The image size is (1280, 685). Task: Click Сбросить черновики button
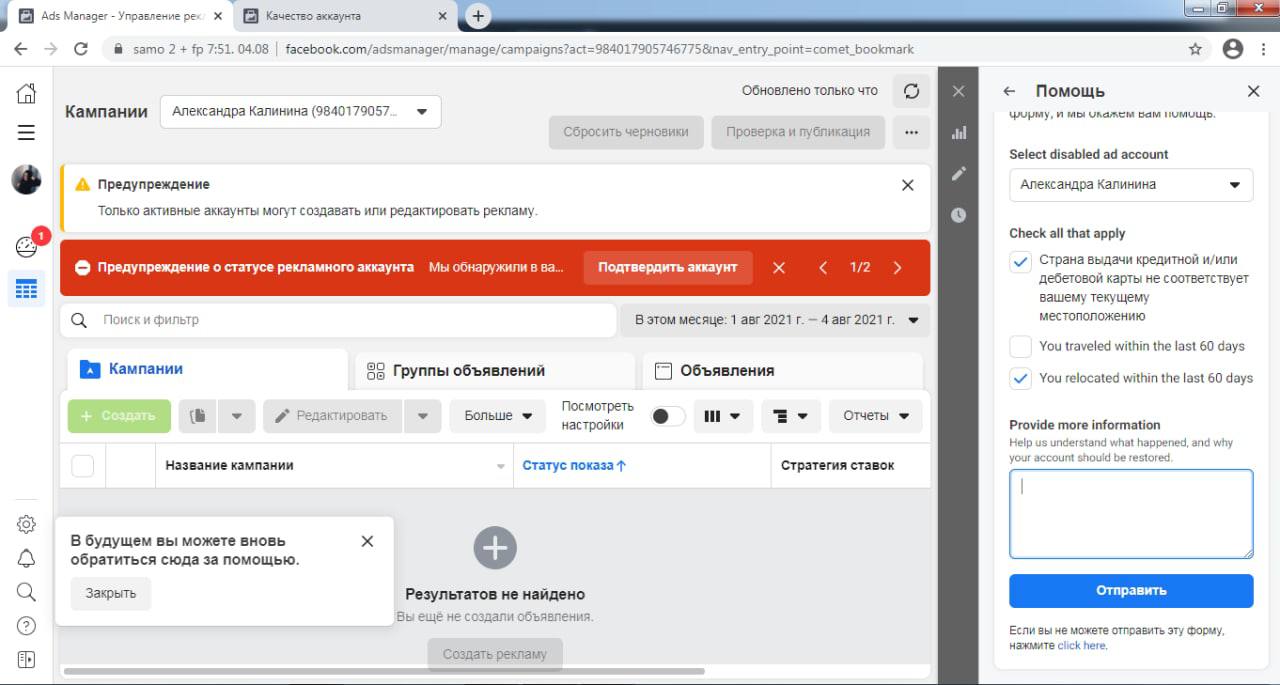click(x=626, y=132)
